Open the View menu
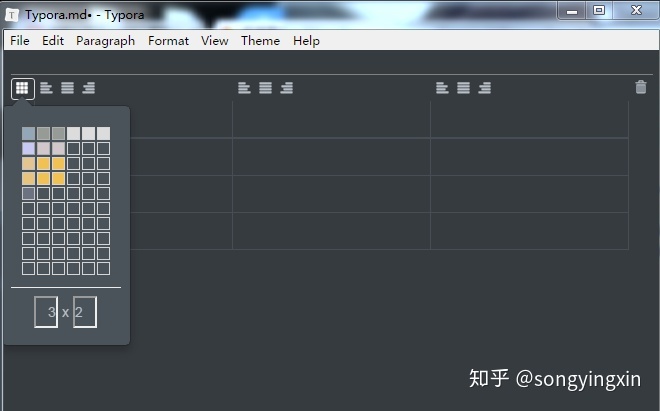The image size is (660, 411). tap(215, 41)
